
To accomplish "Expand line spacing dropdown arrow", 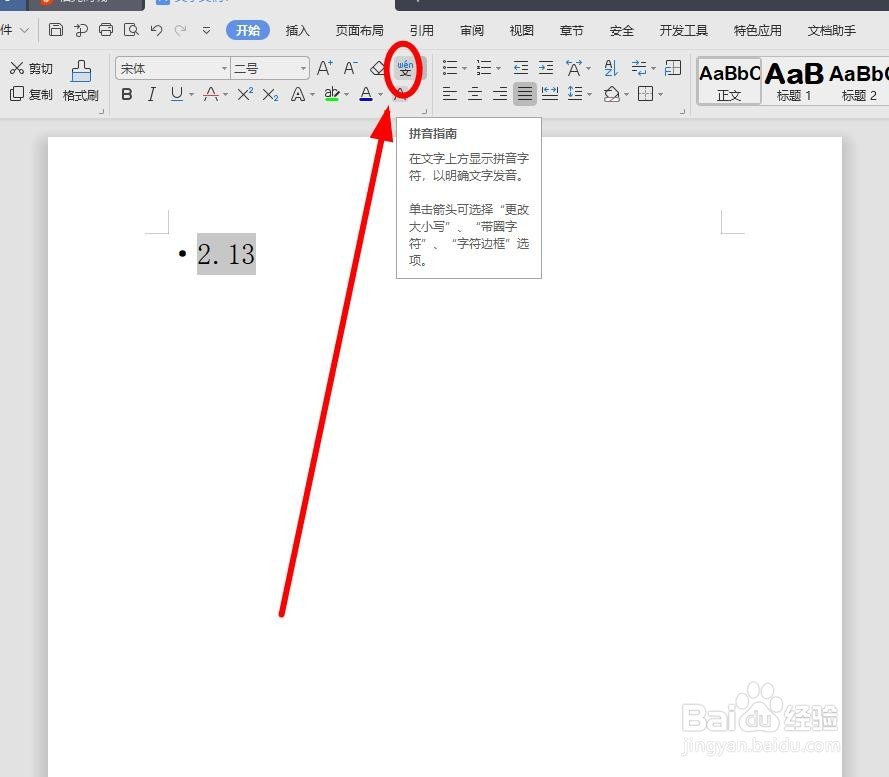I will pos(590,94).
